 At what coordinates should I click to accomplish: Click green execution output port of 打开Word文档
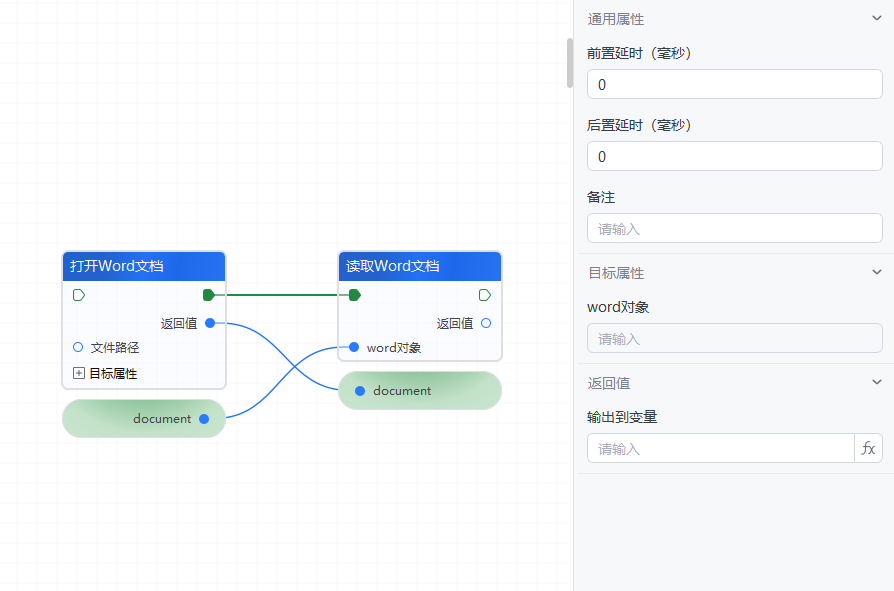208,295
